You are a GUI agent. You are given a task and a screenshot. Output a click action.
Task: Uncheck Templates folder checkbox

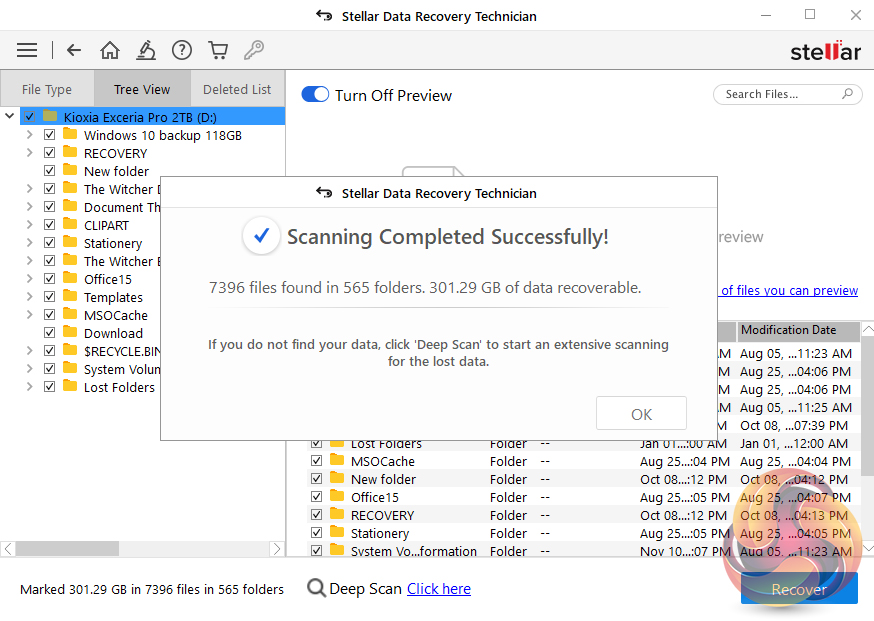tap(50, 297)
